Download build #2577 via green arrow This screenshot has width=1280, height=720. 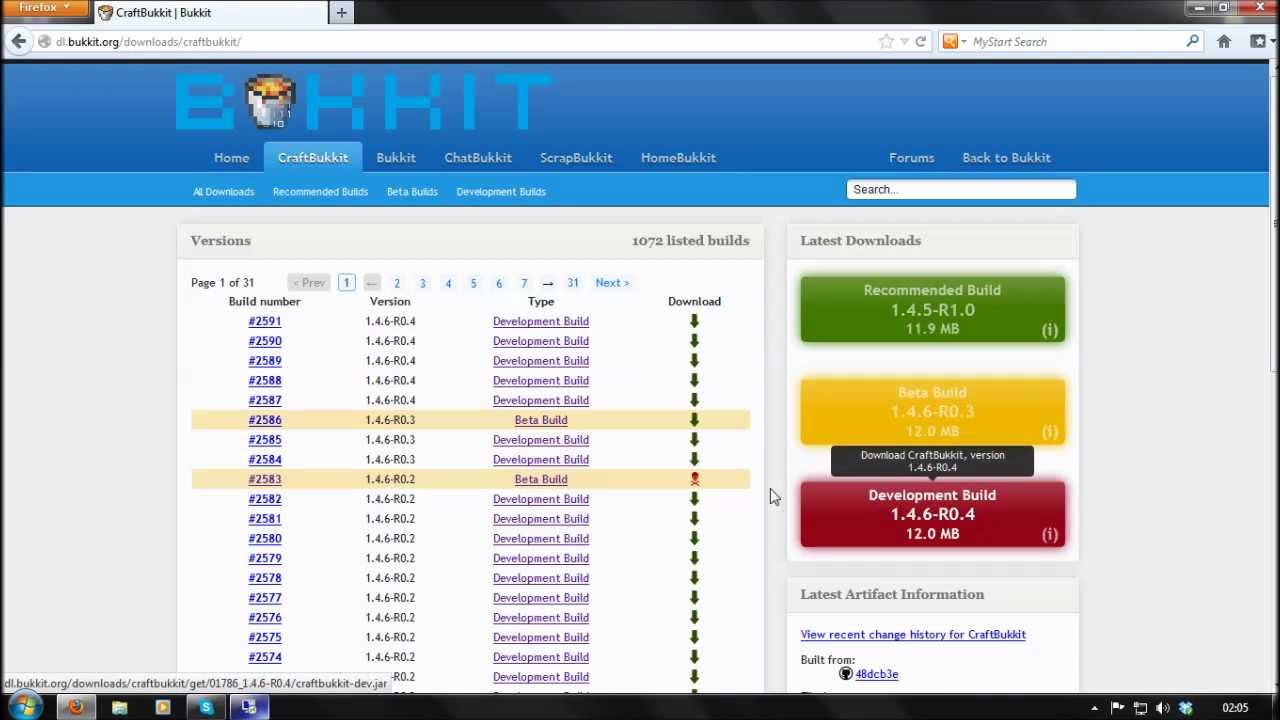(x=694, y=598)
